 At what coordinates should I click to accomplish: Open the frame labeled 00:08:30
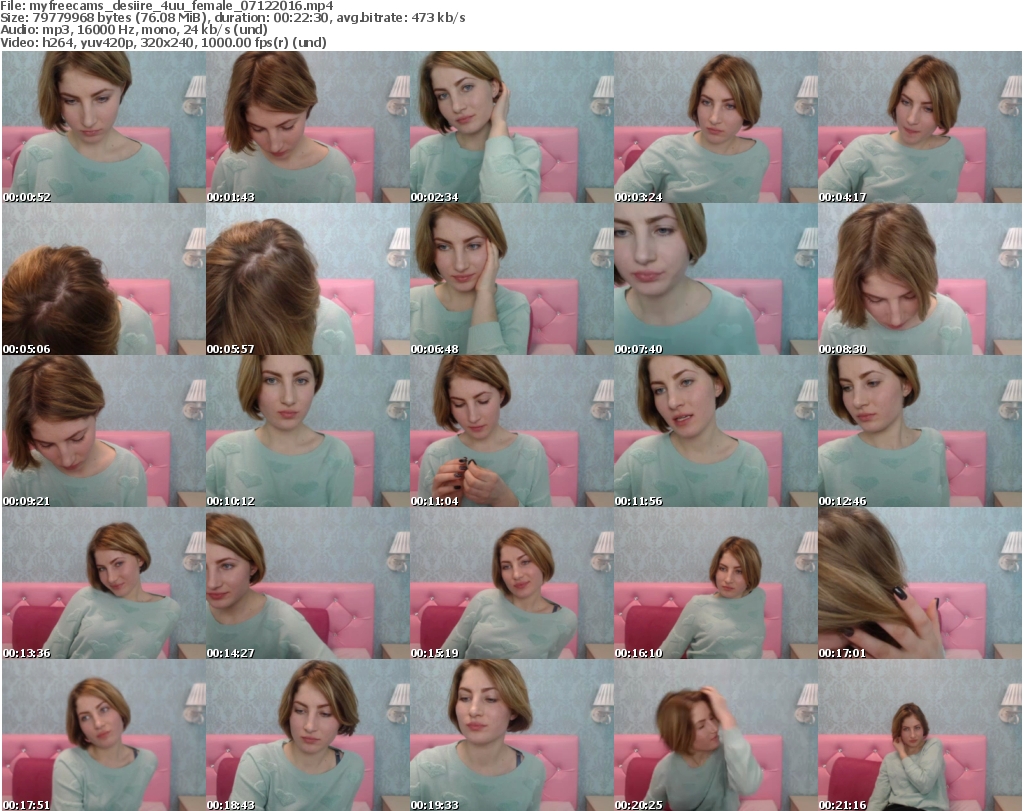tap(919, 279)
